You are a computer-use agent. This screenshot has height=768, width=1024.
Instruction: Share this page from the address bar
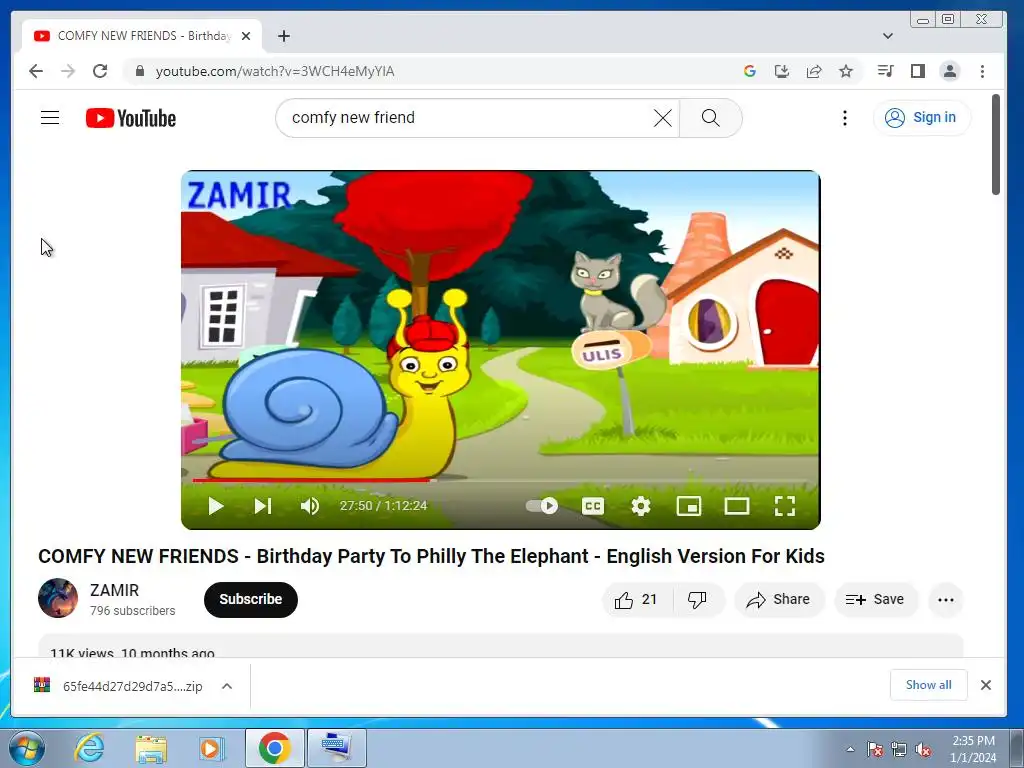[814, 71]
